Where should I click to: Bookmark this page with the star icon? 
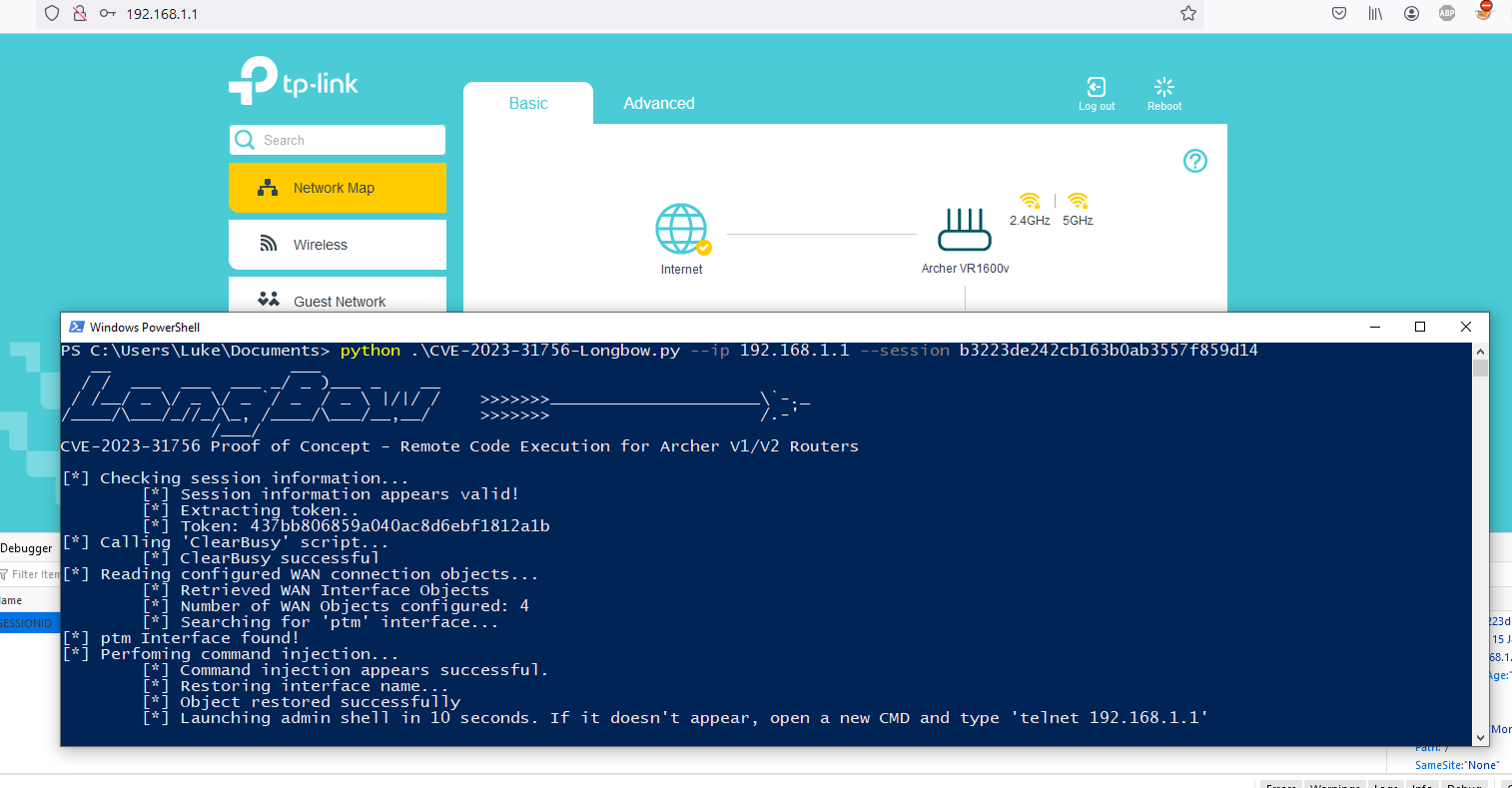[x=1188, y=13]
